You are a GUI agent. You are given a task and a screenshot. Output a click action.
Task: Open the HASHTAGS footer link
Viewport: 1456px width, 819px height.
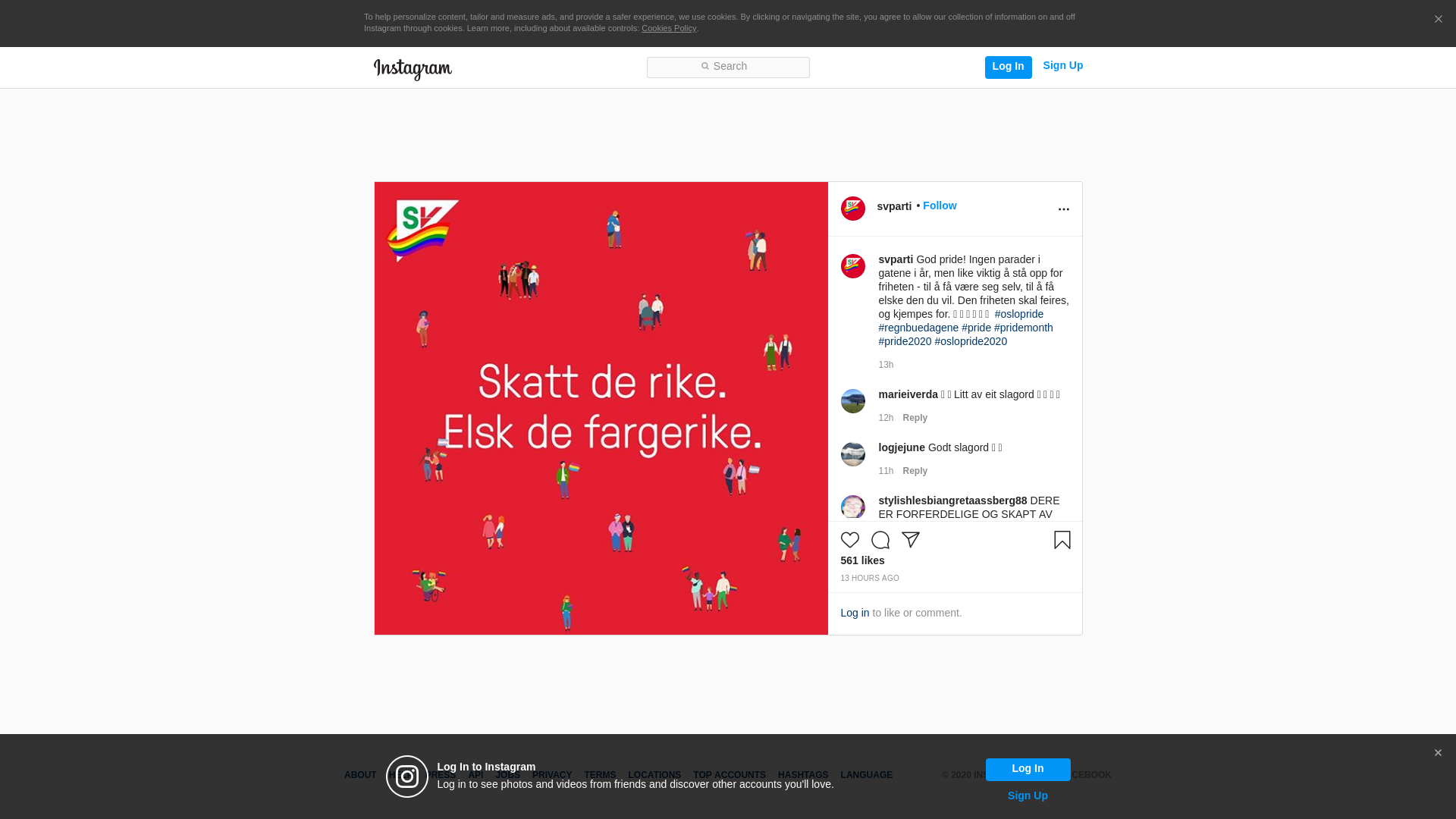pyautogui.click(x=802, y=775)
